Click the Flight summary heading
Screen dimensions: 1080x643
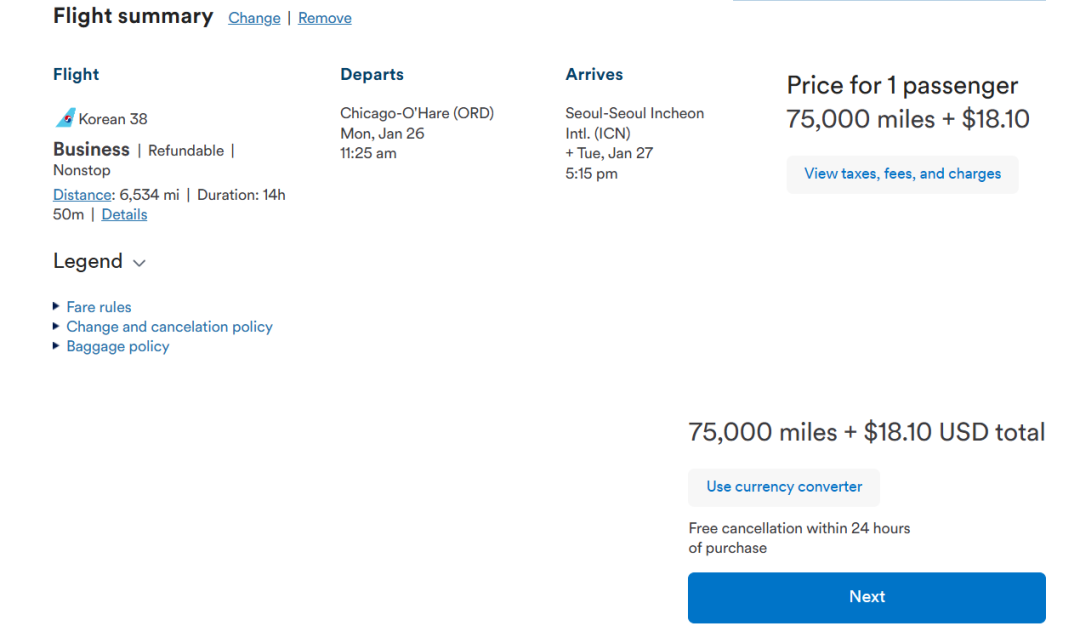[x=133, y=16]
